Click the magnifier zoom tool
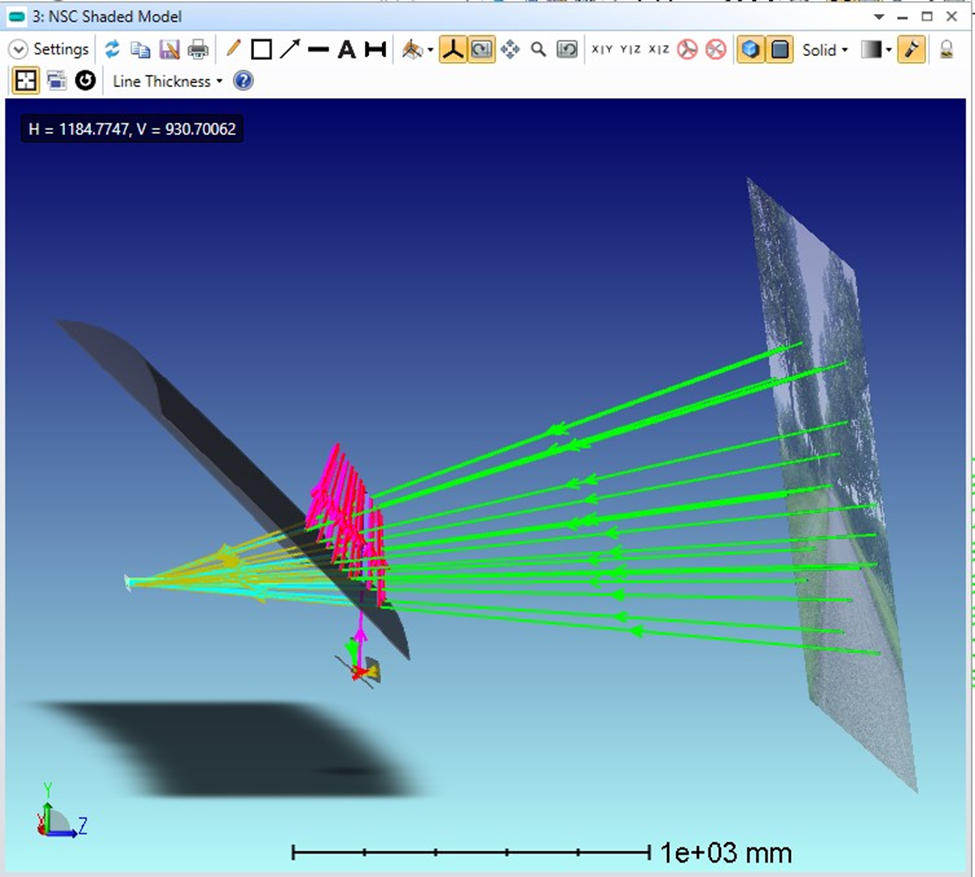This screenshot has height=877, width=975. (538, 49)
